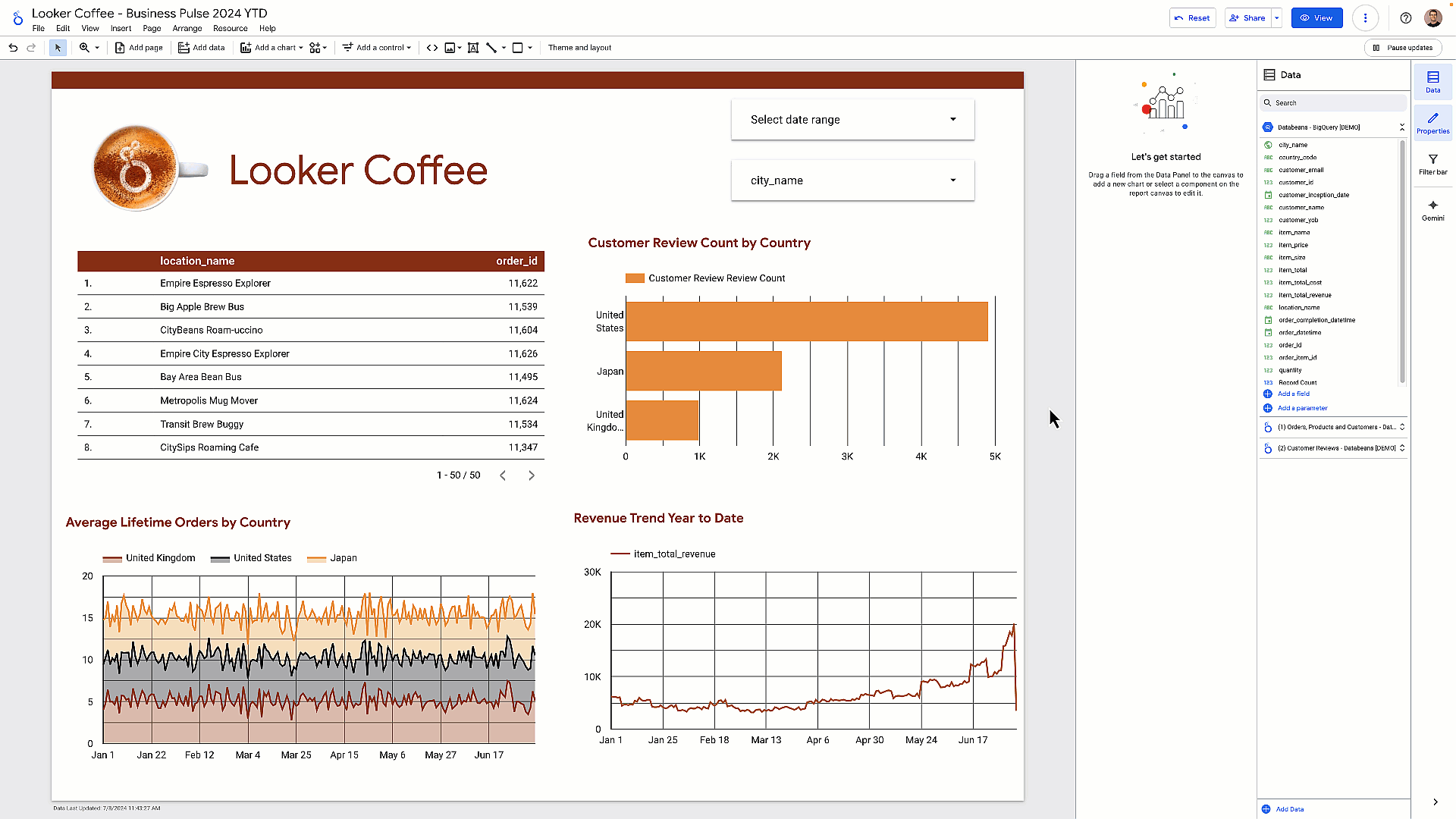Open the zoom level dropdown arrow
The height and width of the screenshot is (819, 1456).
[97, 48]
